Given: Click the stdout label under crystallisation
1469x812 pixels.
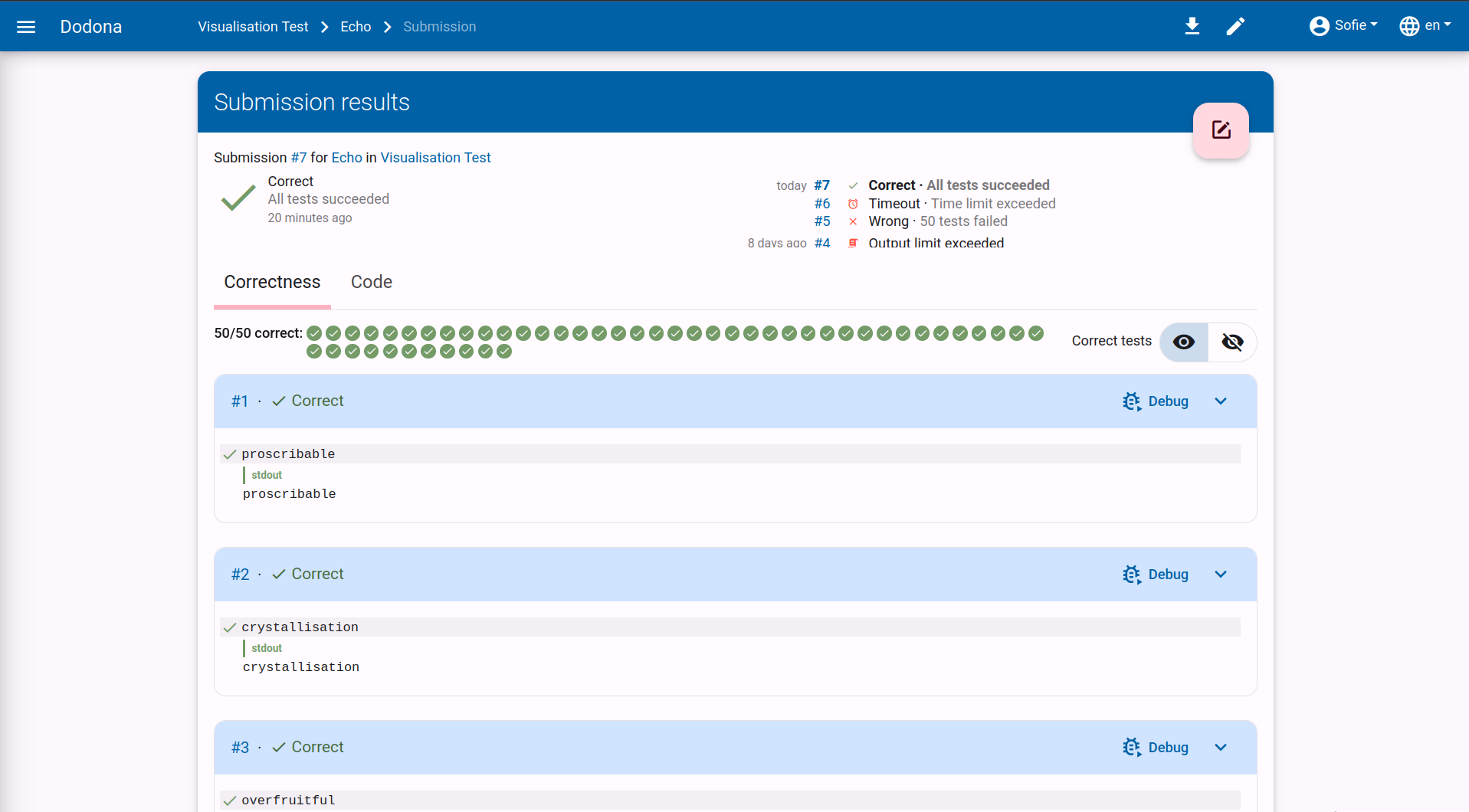Looking at the screenshot, I should coord(267,648).
